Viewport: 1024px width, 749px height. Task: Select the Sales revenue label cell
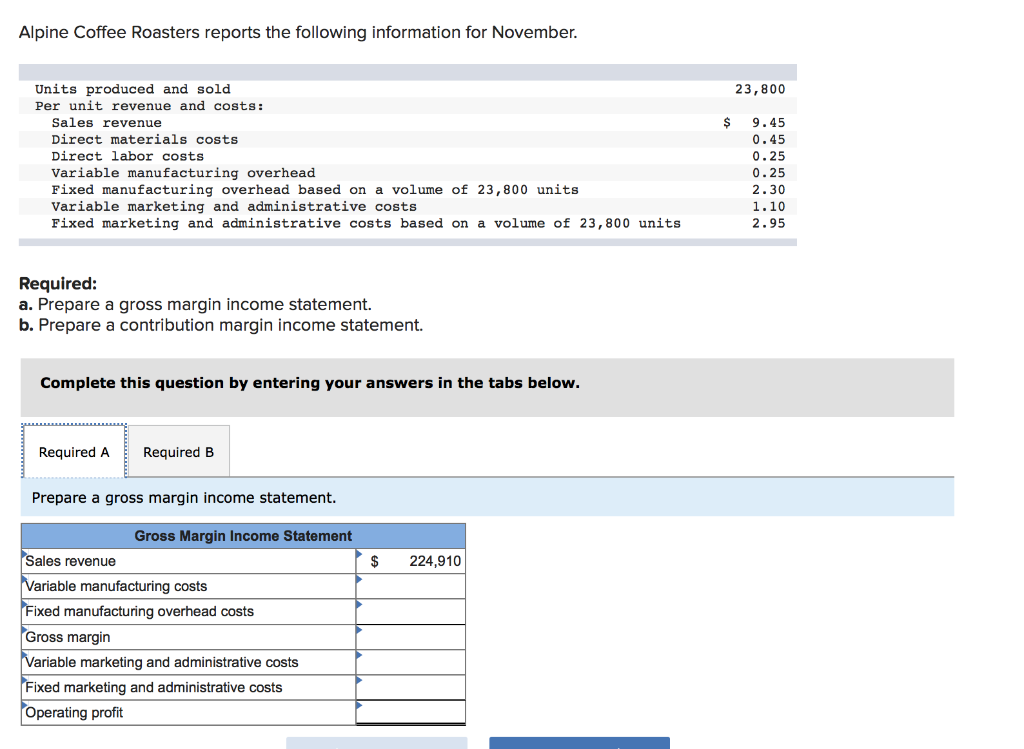pyautogui.click(x=189, y=561)
